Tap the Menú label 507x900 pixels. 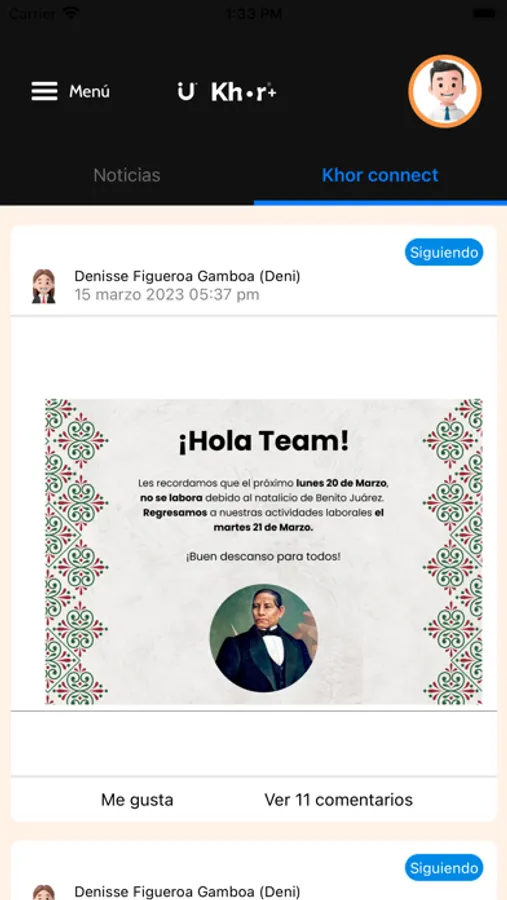pyautogui.click(x=90, y=91)
